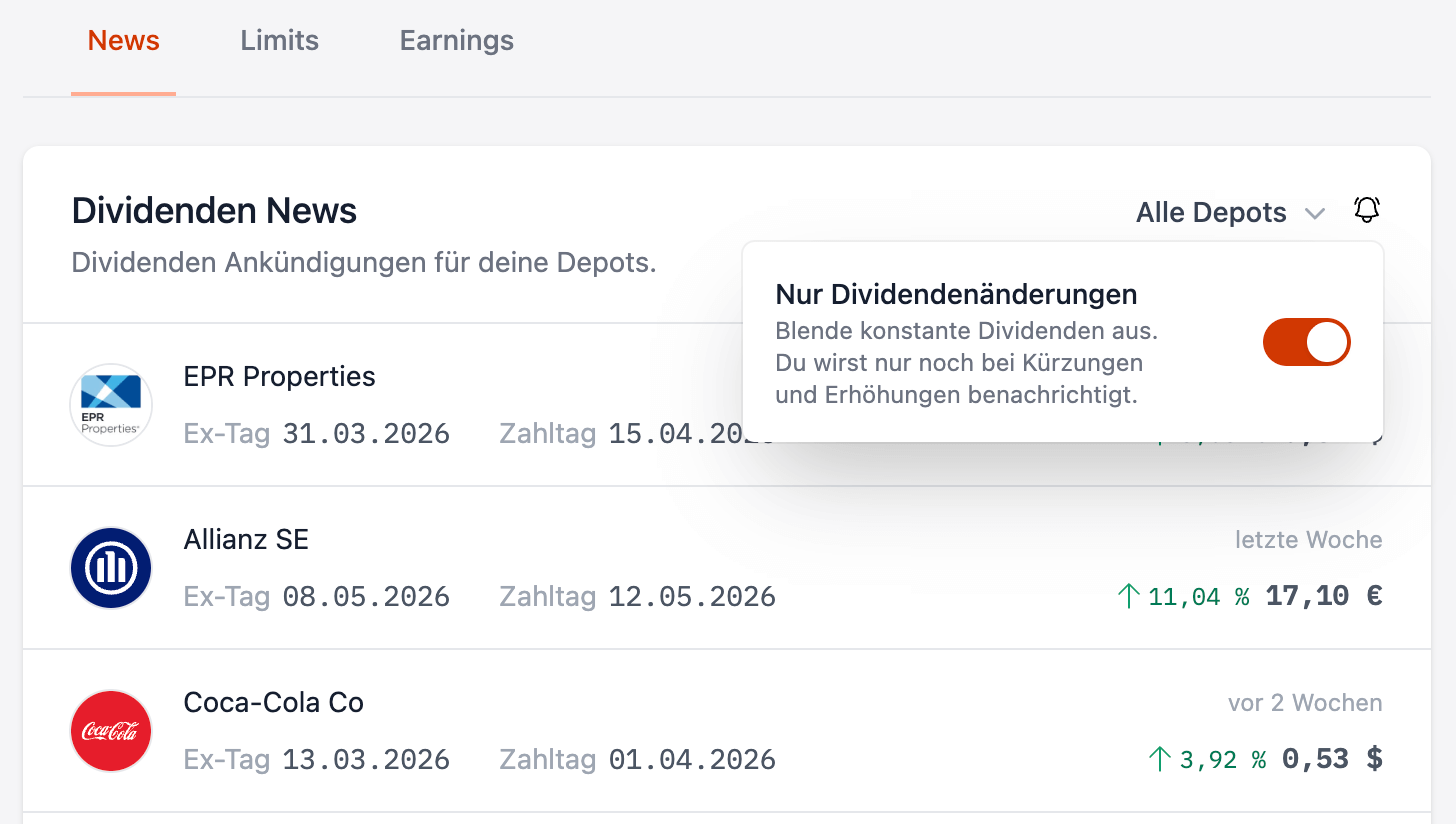Click the notification bell icon
Image resolution: width=1456 pixels, height=824 pixels.
[x=1366, y=210]
